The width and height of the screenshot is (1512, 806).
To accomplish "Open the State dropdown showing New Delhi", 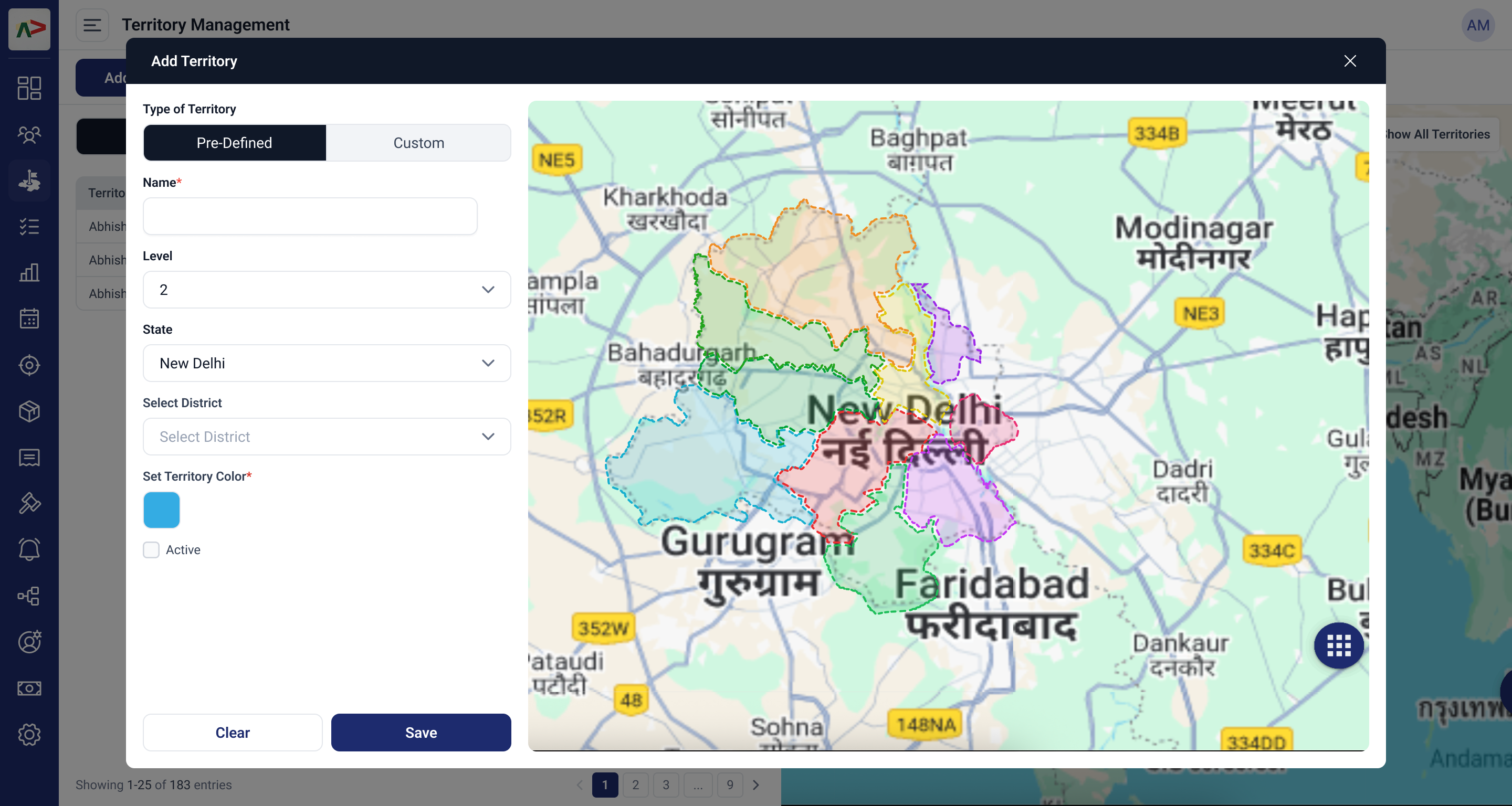I will [327, 363].
